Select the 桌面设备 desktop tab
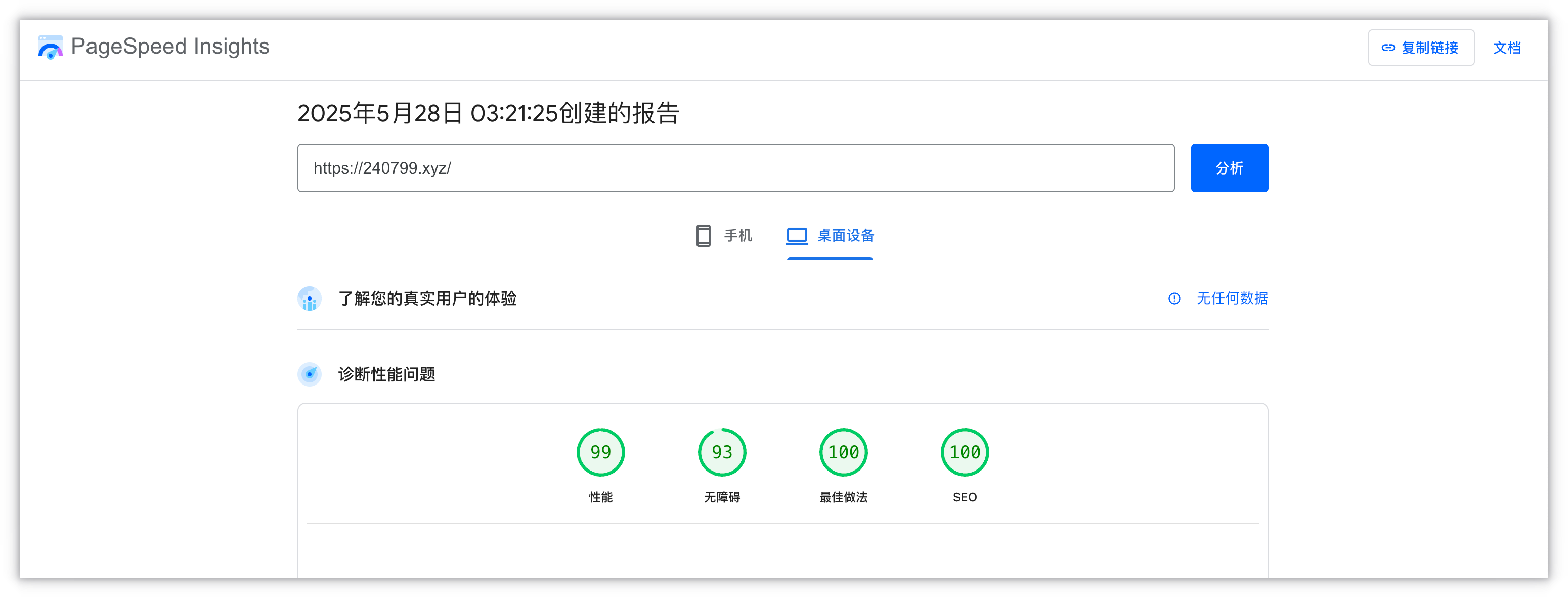Image resolution: width=1568 pixels, height=598 pixels. (x=830, y=236)
